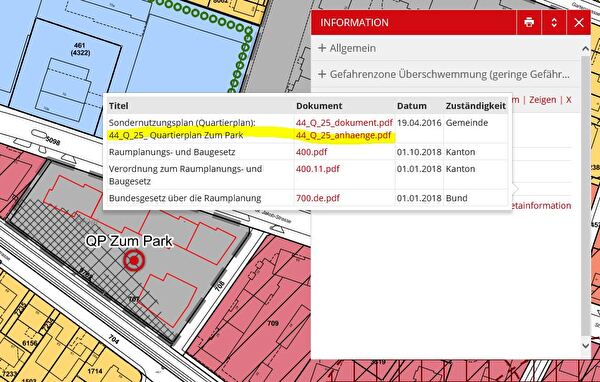Click the Verordnung zum Raumplanungs- und Baugesetz title

(186, 175)
